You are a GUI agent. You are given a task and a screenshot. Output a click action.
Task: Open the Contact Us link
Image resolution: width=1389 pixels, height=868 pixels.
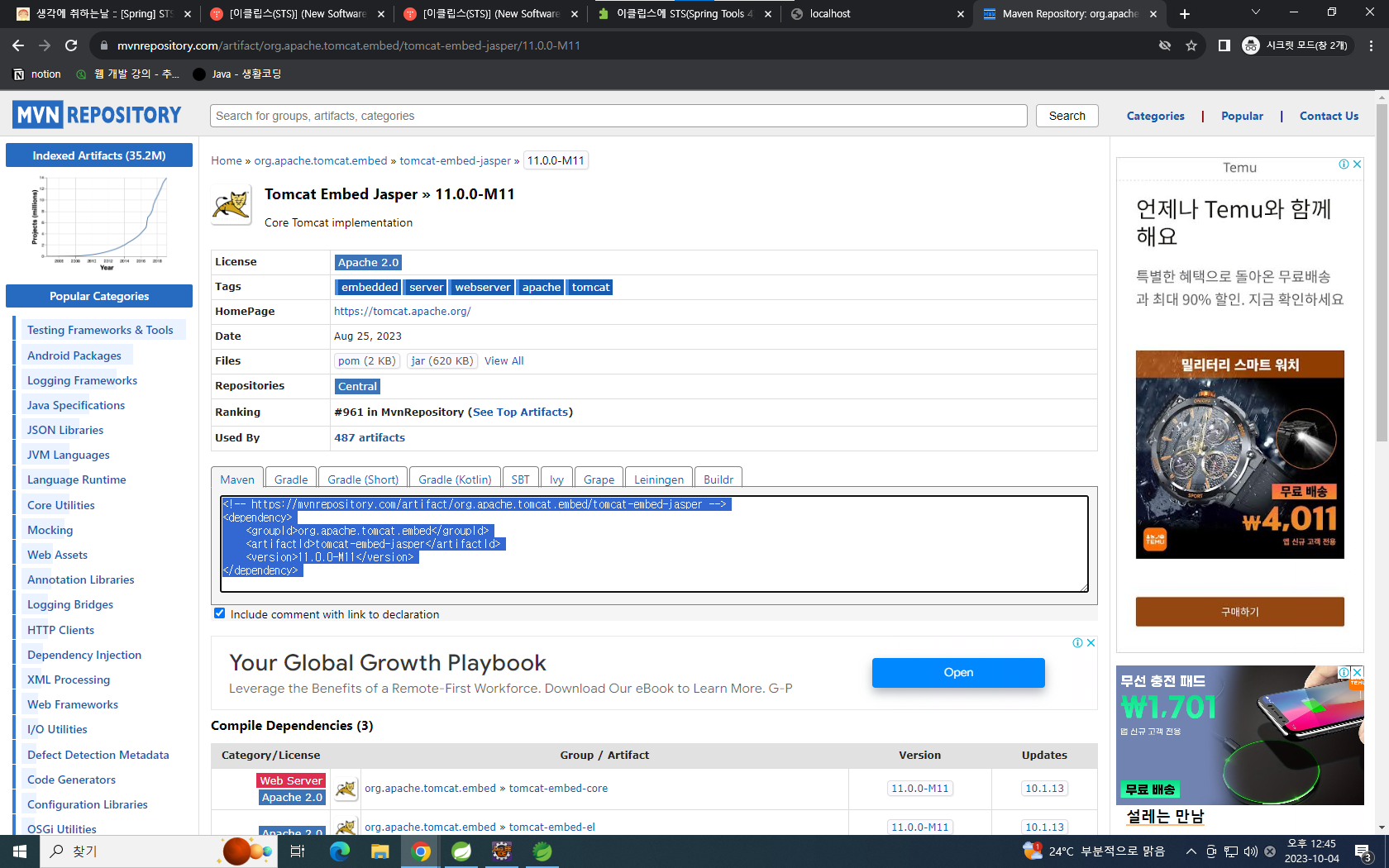click(x=1329, y=116)
